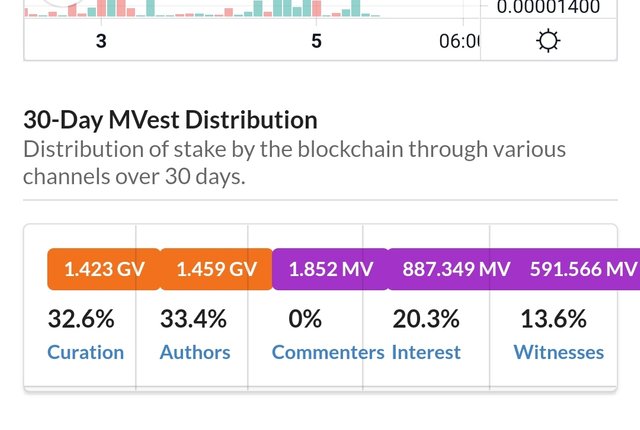This screenshot has width=640, height=430.
Task: Select the 887.349 MV badge
Action: (x=455, y=269)
